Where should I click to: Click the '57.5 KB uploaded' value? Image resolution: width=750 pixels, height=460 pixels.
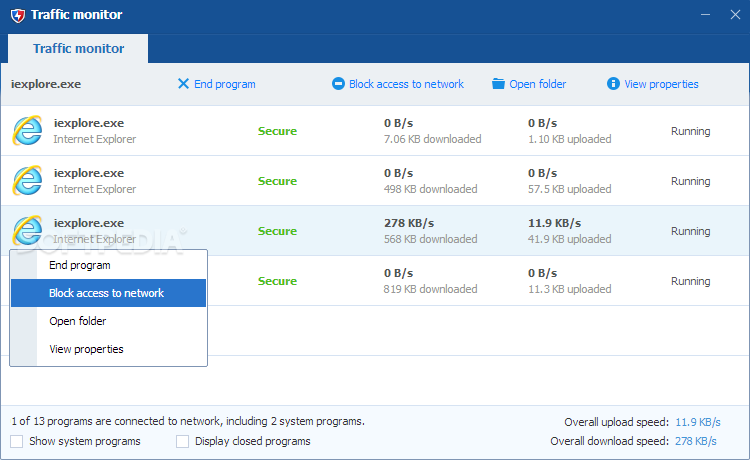coord(570,189)
